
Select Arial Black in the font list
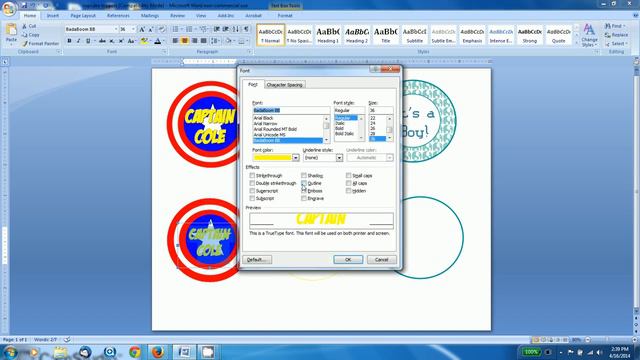(264, 118)
